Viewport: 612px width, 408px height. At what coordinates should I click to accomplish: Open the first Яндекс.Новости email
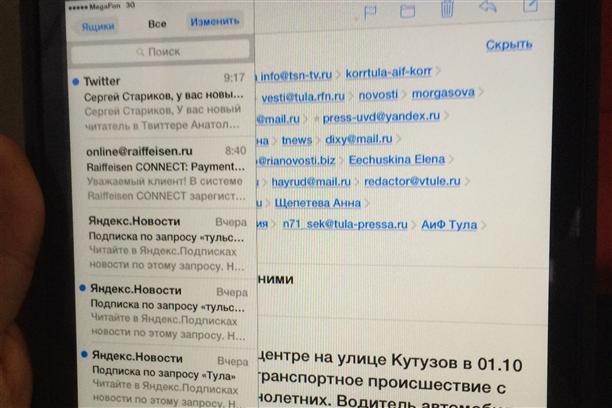tap(161, 242)
